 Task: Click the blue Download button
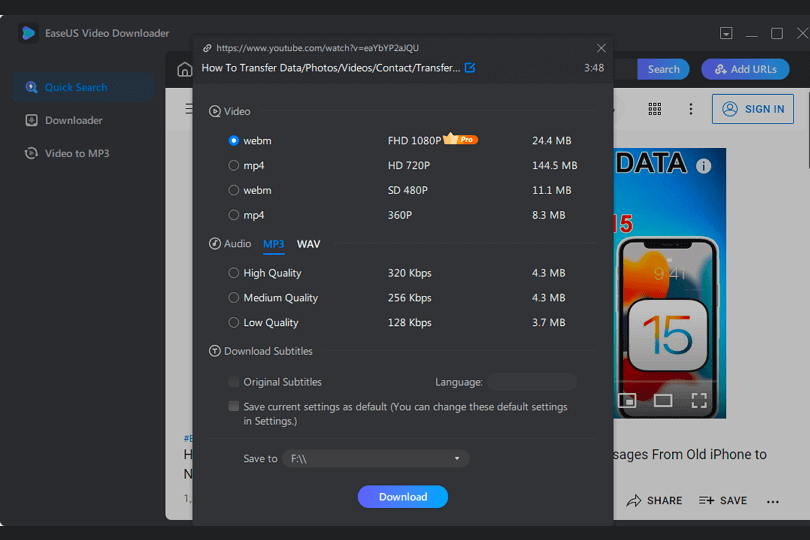tap(403, 497)
